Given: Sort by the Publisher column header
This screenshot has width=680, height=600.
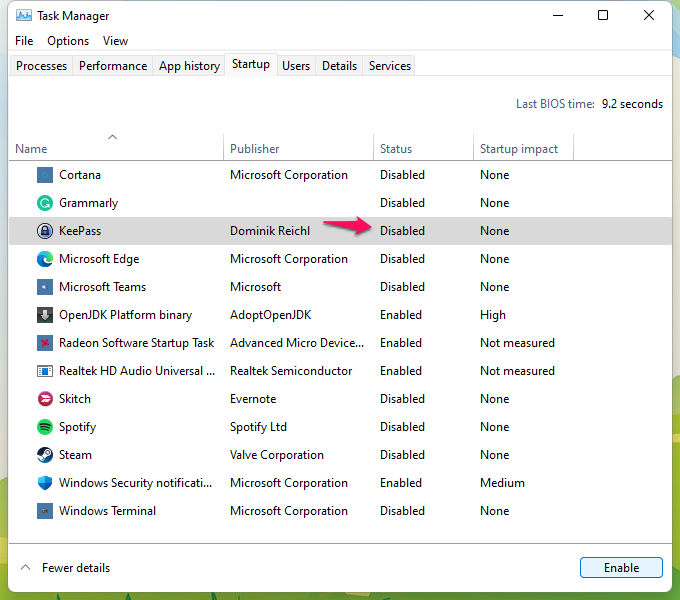Looking at the screenshot, I should (x=255, y=149).
